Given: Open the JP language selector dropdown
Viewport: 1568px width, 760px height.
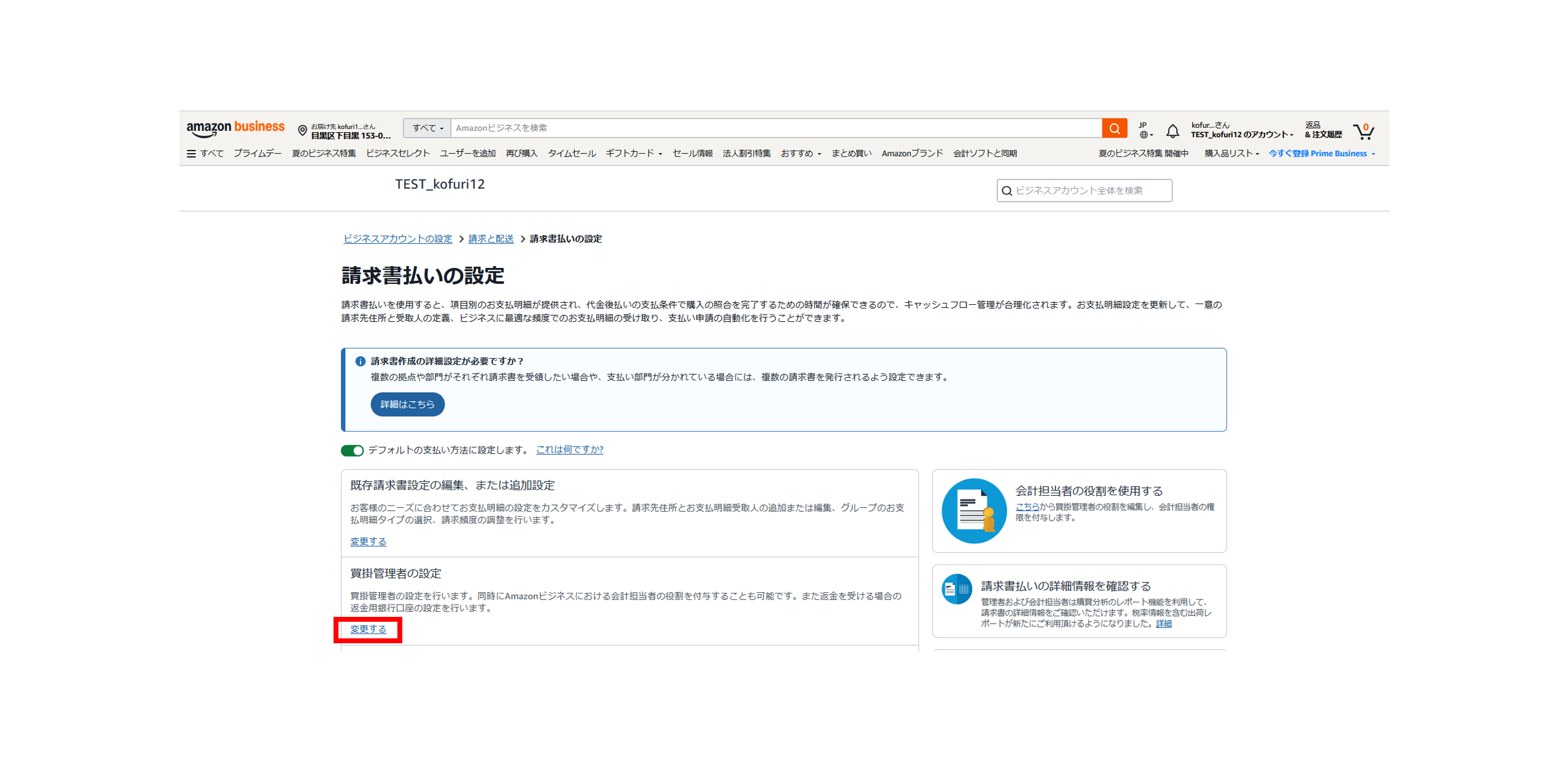Looking at the screenshot, I should tap(1145, 130).
